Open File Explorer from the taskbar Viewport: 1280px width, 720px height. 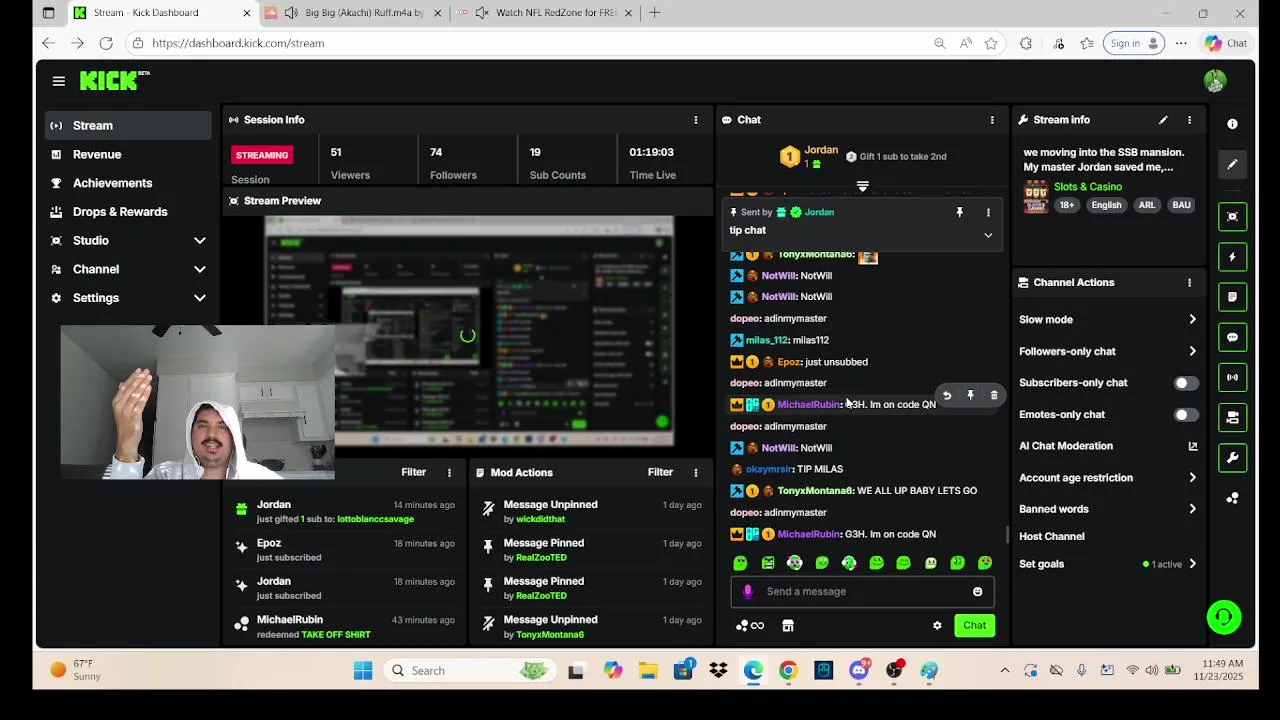(648, 671)
